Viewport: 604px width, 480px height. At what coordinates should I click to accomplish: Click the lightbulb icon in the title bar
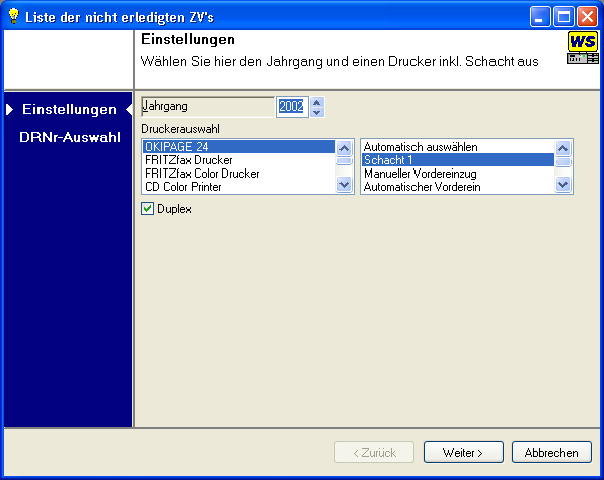14,16
